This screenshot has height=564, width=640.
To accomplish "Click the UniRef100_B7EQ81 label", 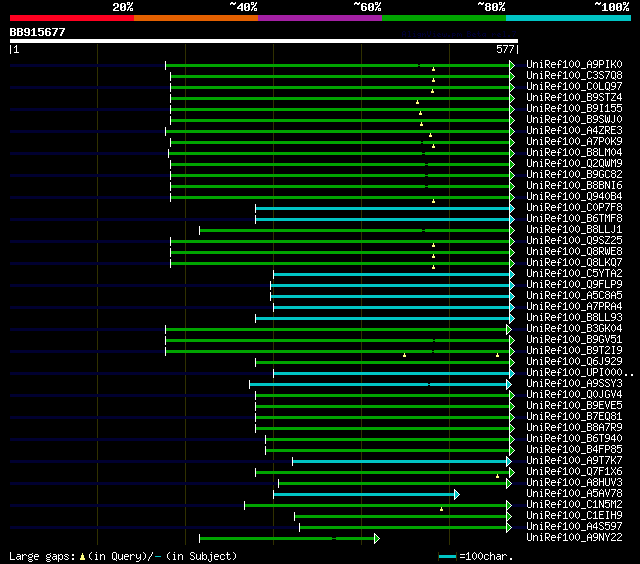I will click(x=574, y=417).
